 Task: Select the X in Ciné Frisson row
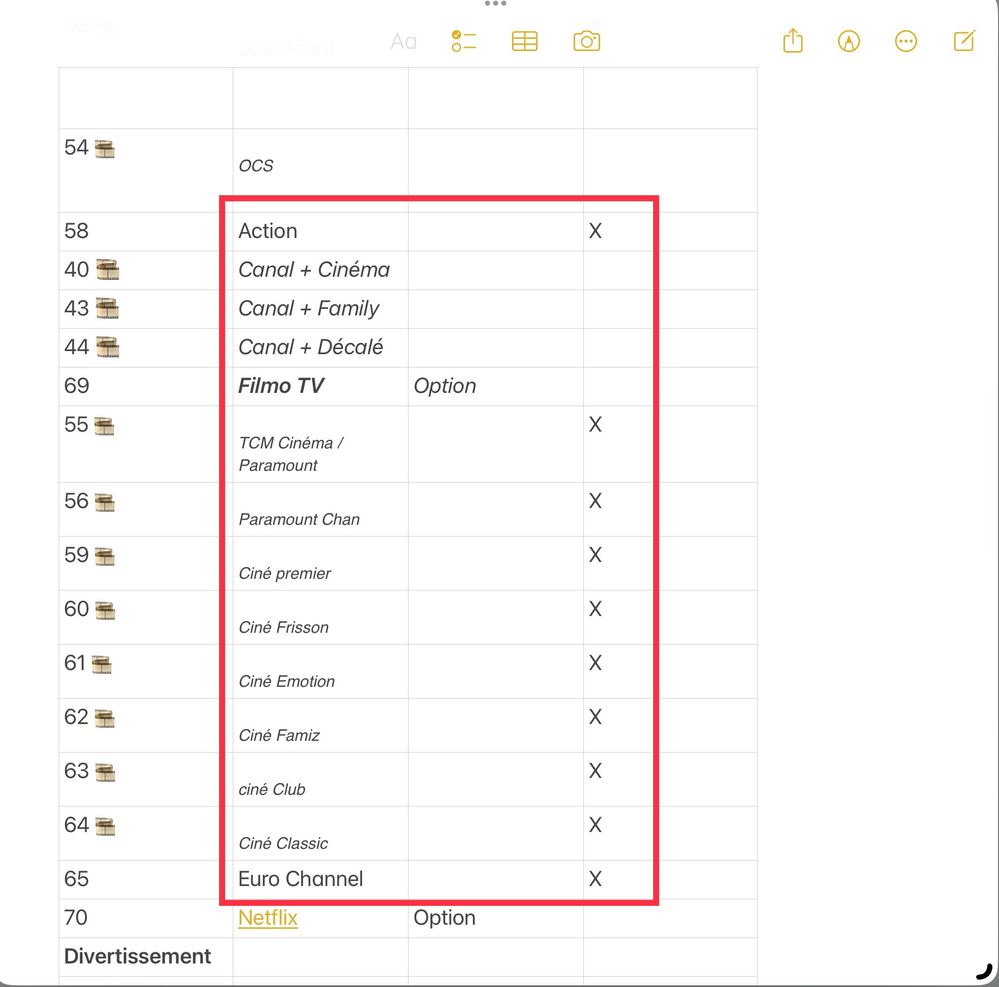[x=595, y=609]
